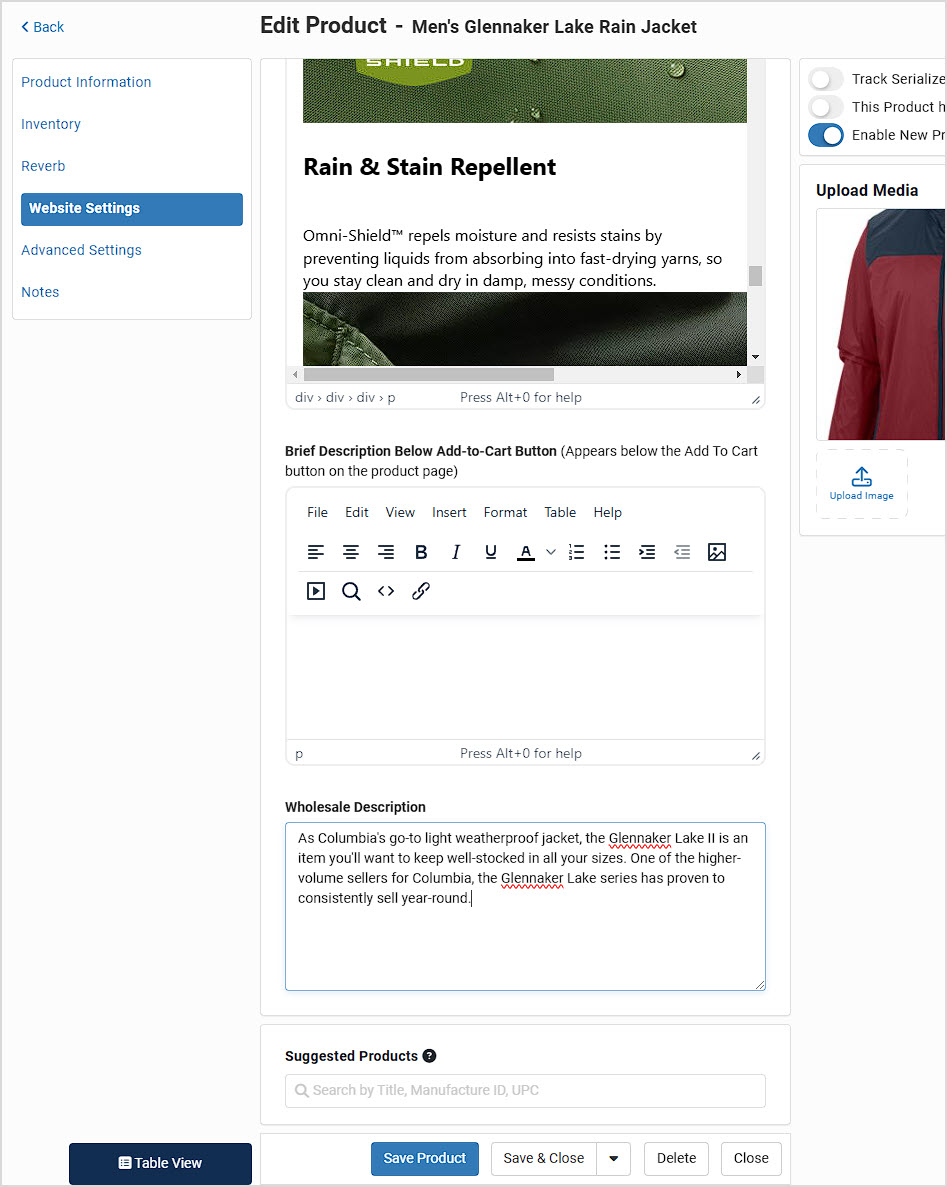Viewport: 947px width, 1187px height.
Task: Open find and replace magnifier
Action: point(350,591)
